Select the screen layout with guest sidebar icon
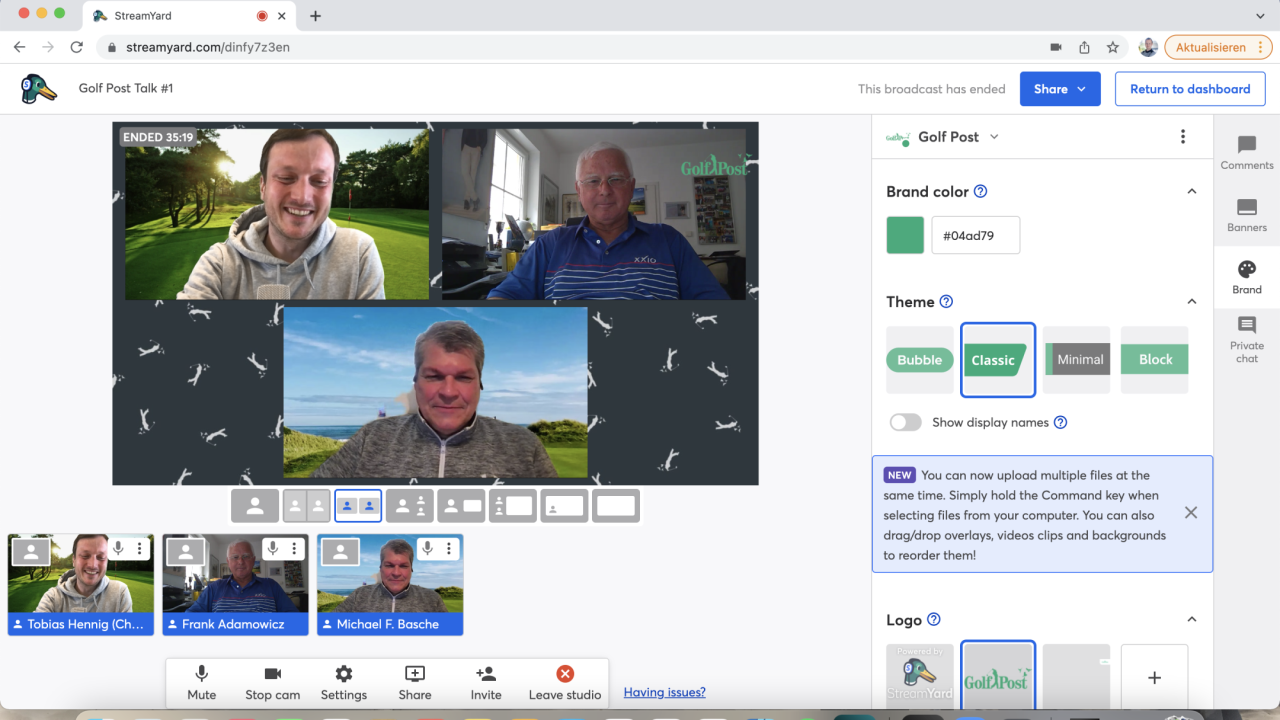 pyautogui.click(x=513, y=506)
